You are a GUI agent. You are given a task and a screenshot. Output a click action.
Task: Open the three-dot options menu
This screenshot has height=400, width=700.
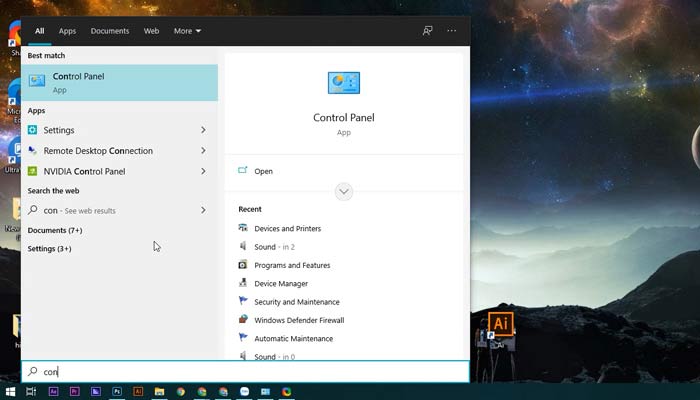pos(452,31)
